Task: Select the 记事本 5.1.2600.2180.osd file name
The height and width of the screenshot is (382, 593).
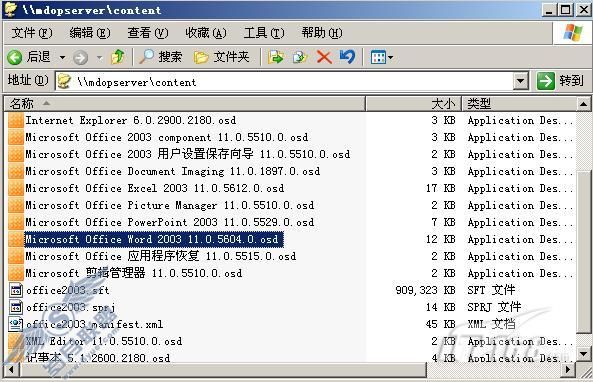Action: pos(98,358)
